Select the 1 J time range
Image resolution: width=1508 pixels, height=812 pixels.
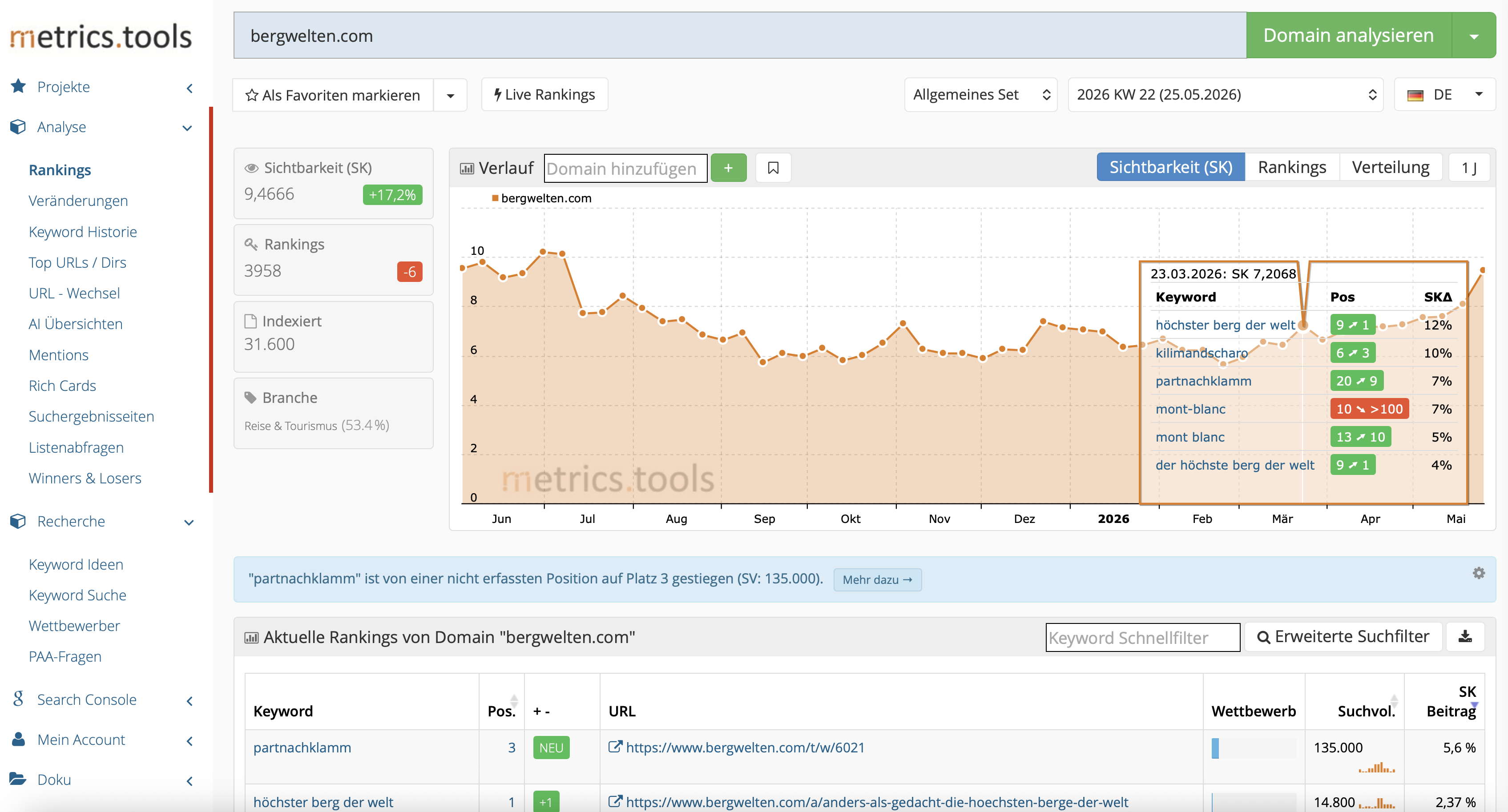tap(1469, 168)
